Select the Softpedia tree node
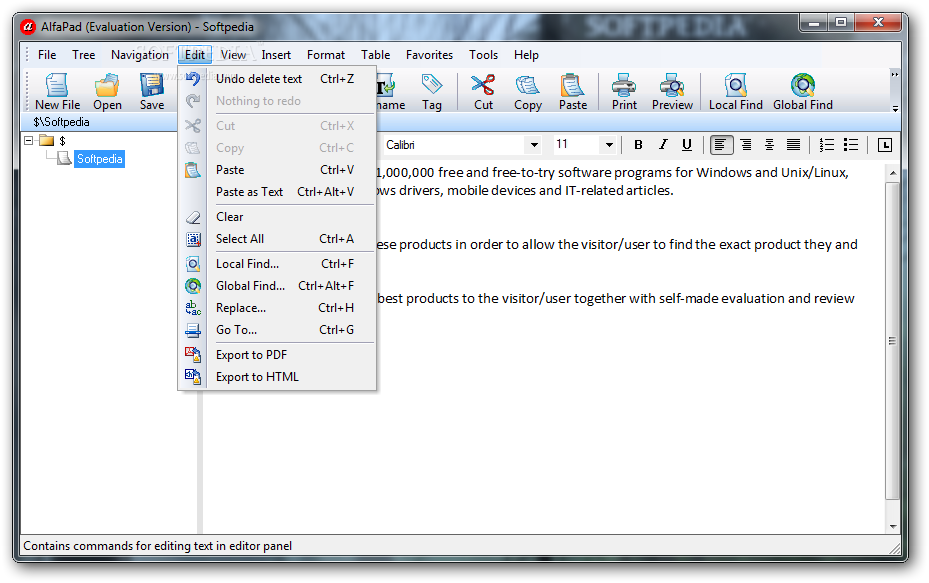Viewport: 929px width, 583px height. pos(100,159)
